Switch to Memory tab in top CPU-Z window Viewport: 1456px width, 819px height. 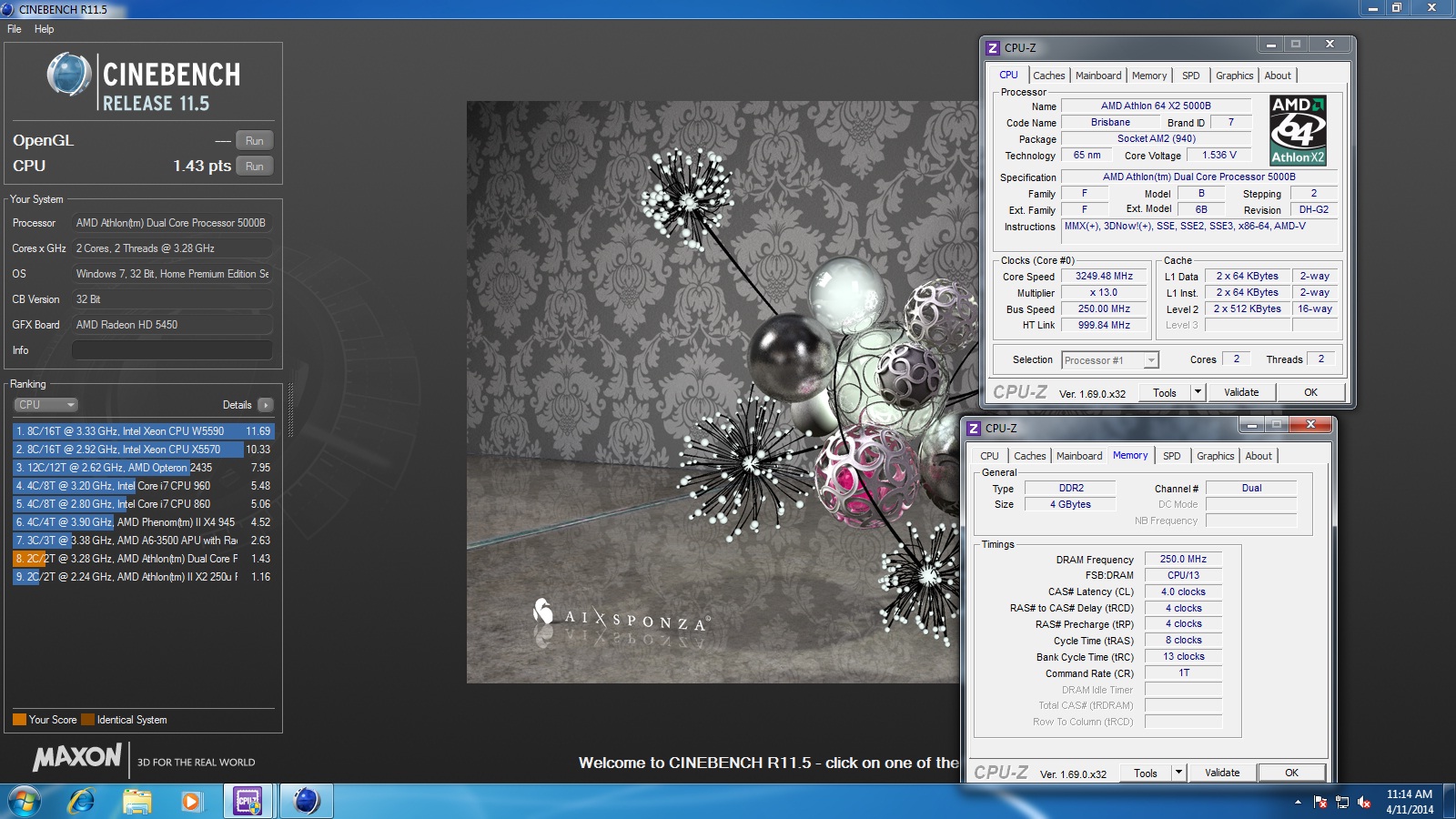[x=1149, y=76]
